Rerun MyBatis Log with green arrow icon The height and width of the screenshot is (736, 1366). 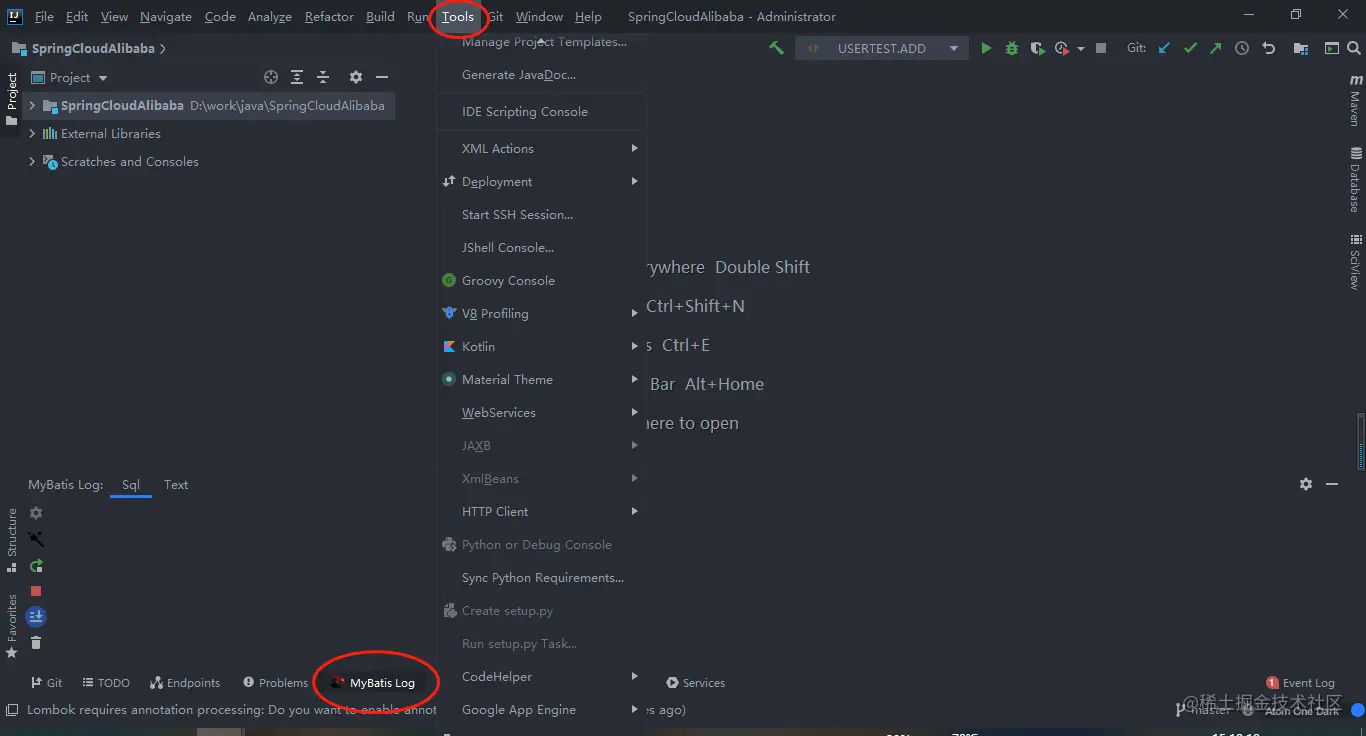pyautogui.click(x=36, y=565)
